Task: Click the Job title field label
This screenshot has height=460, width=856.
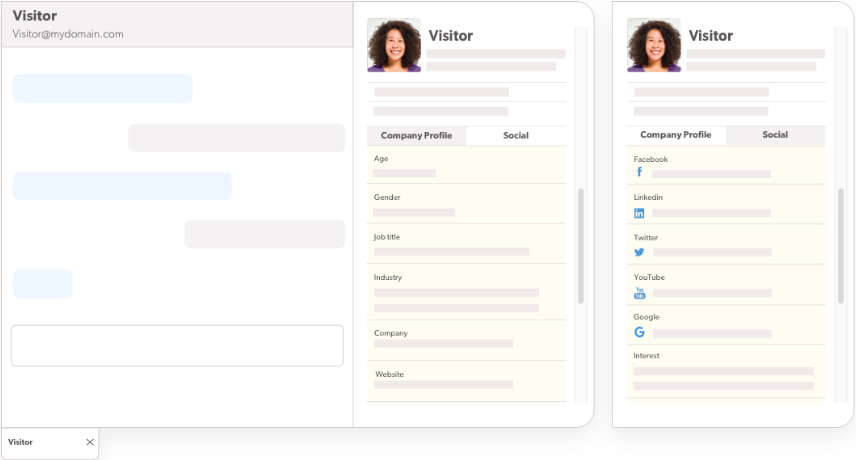Action: click(x=387, y=237)
